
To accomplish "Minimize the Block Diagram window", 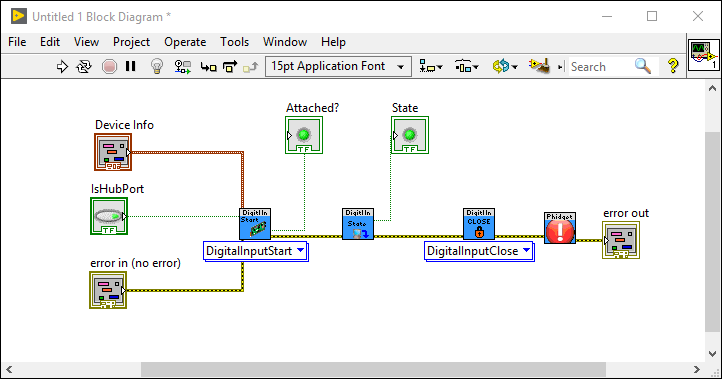I will [607, 16].
